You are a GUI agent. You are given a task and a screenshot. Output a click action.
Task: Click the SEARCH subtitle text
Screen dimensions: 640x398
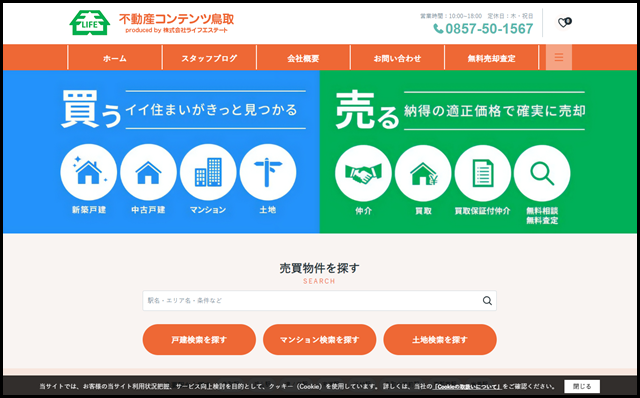tap(319, 281)
